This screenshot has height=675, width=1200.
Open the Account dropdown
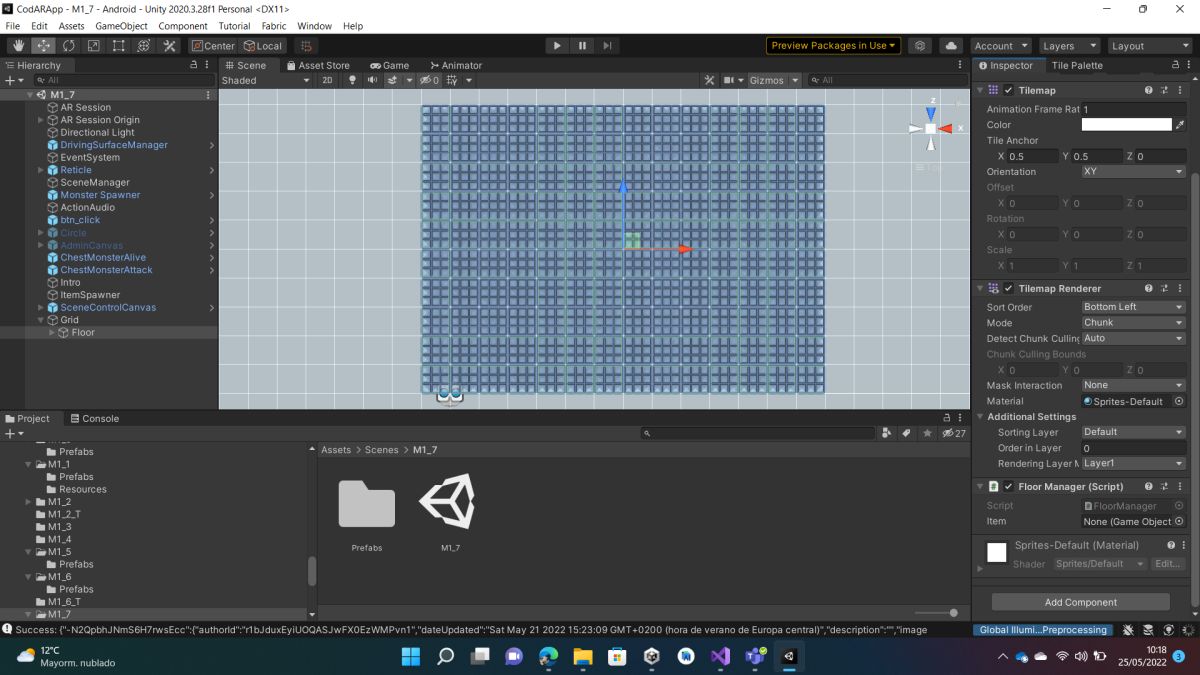point(1002,45)
